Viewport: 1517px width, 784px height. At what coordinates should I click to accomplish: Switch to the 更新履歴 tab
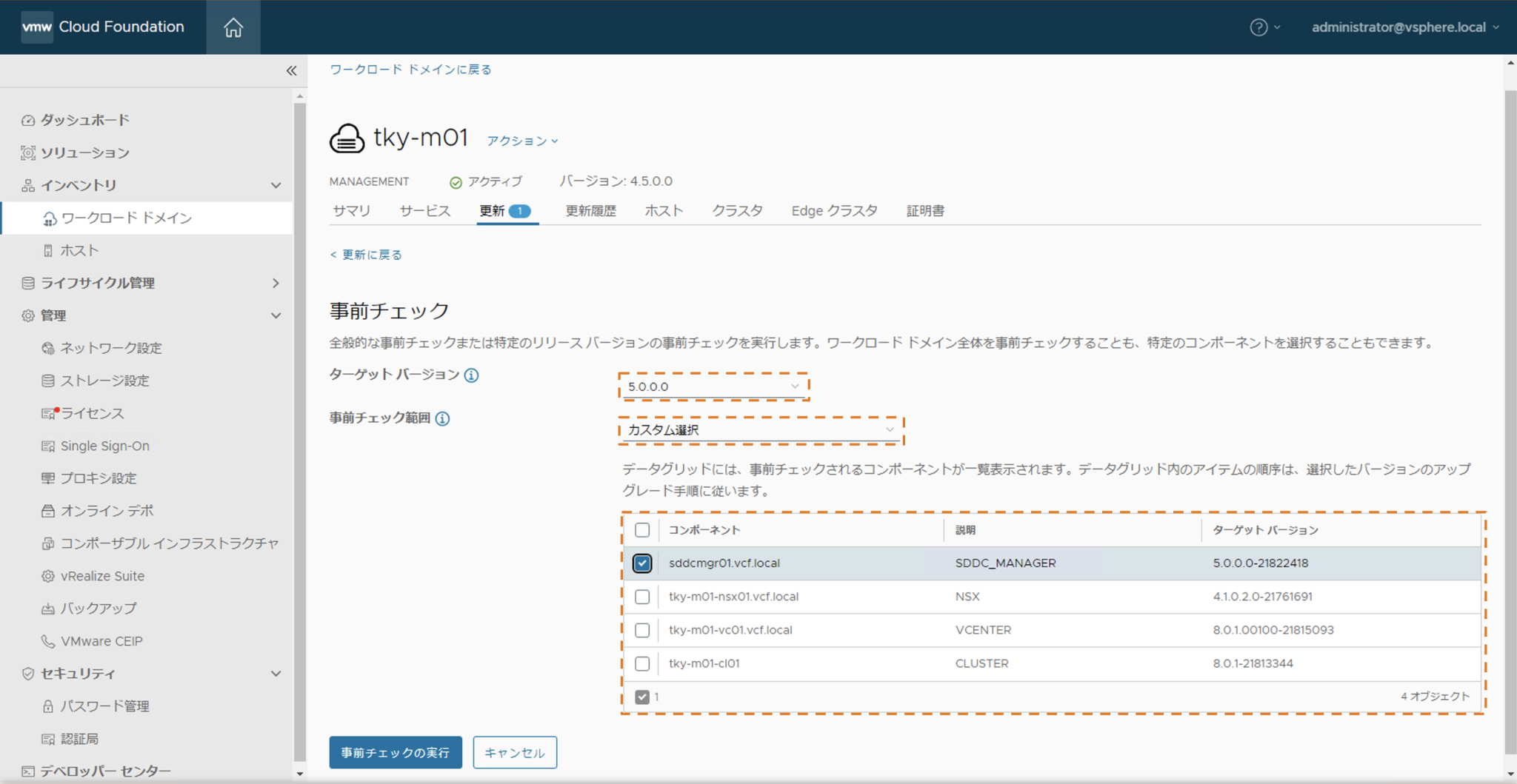point(590,211)
